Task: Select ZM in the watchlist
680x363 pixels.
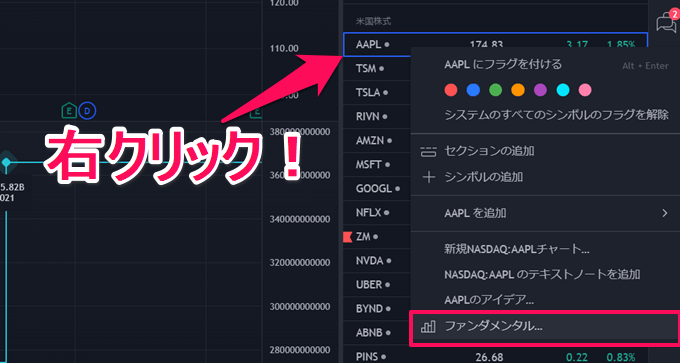Action: [x=362, y=237]
